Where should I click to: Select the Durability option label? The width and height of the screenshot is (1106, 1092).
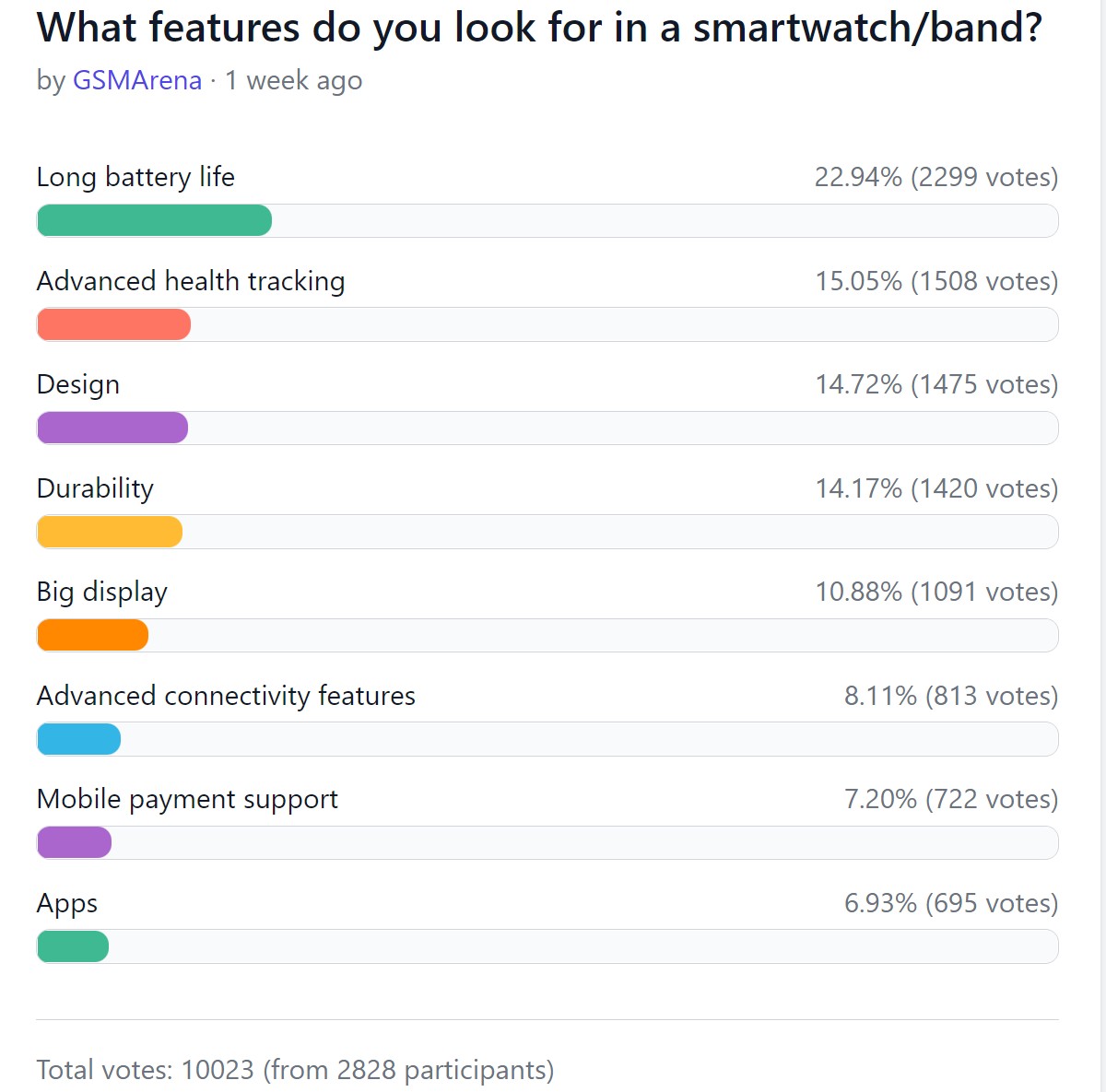click(x=95, y=488)
